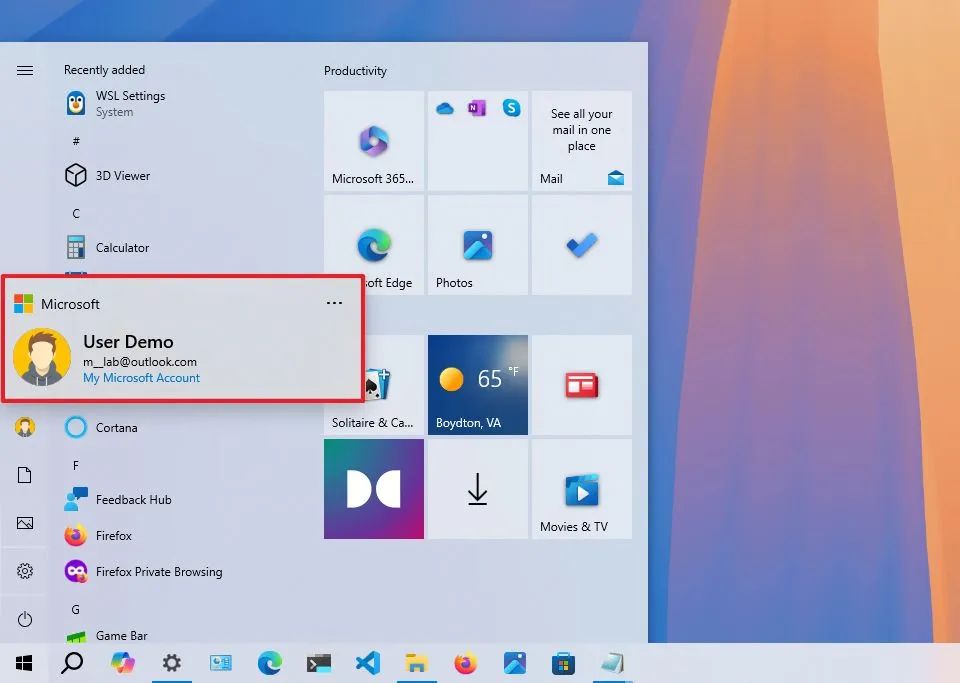This screenshot has height=683, width=960.
Task: Open Visual Studio Code from the taskbar
Action: [368, 663]
